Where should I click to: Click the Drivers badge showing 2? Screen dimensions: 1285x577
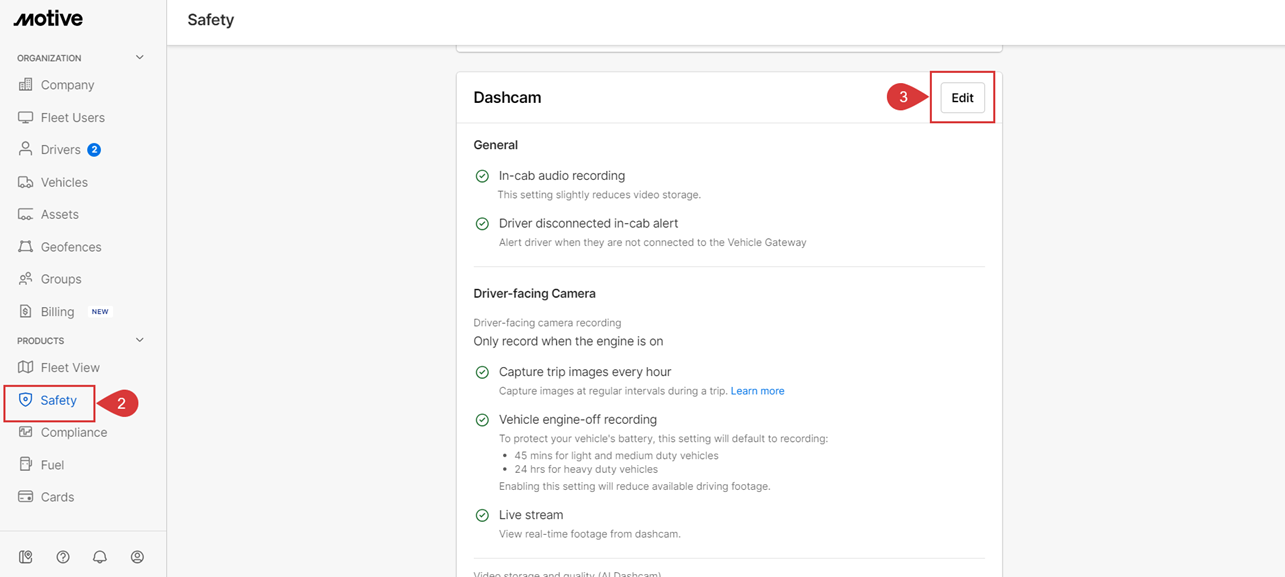point(94,150)
